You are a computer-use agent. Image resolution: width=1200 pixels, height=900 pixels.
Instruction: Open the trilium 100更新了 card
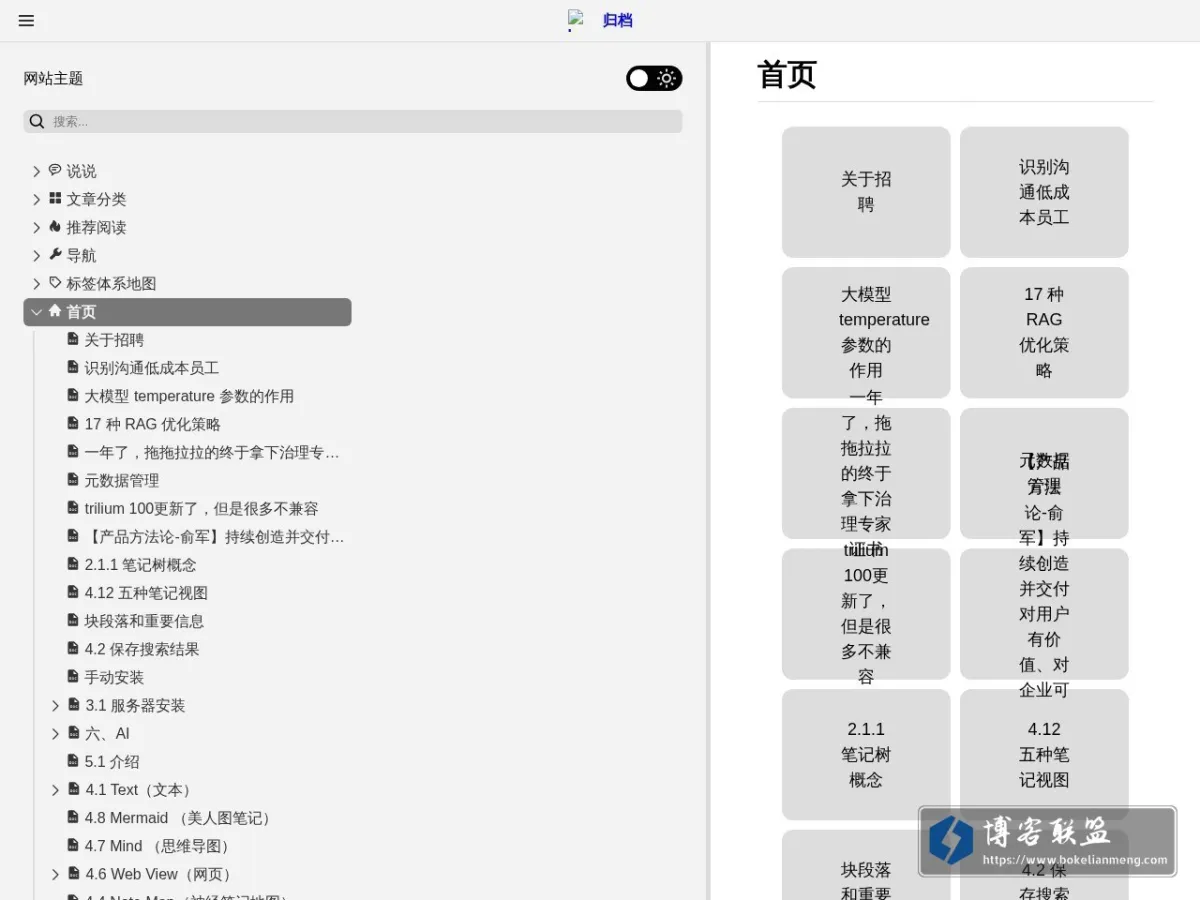pos(866,614)
